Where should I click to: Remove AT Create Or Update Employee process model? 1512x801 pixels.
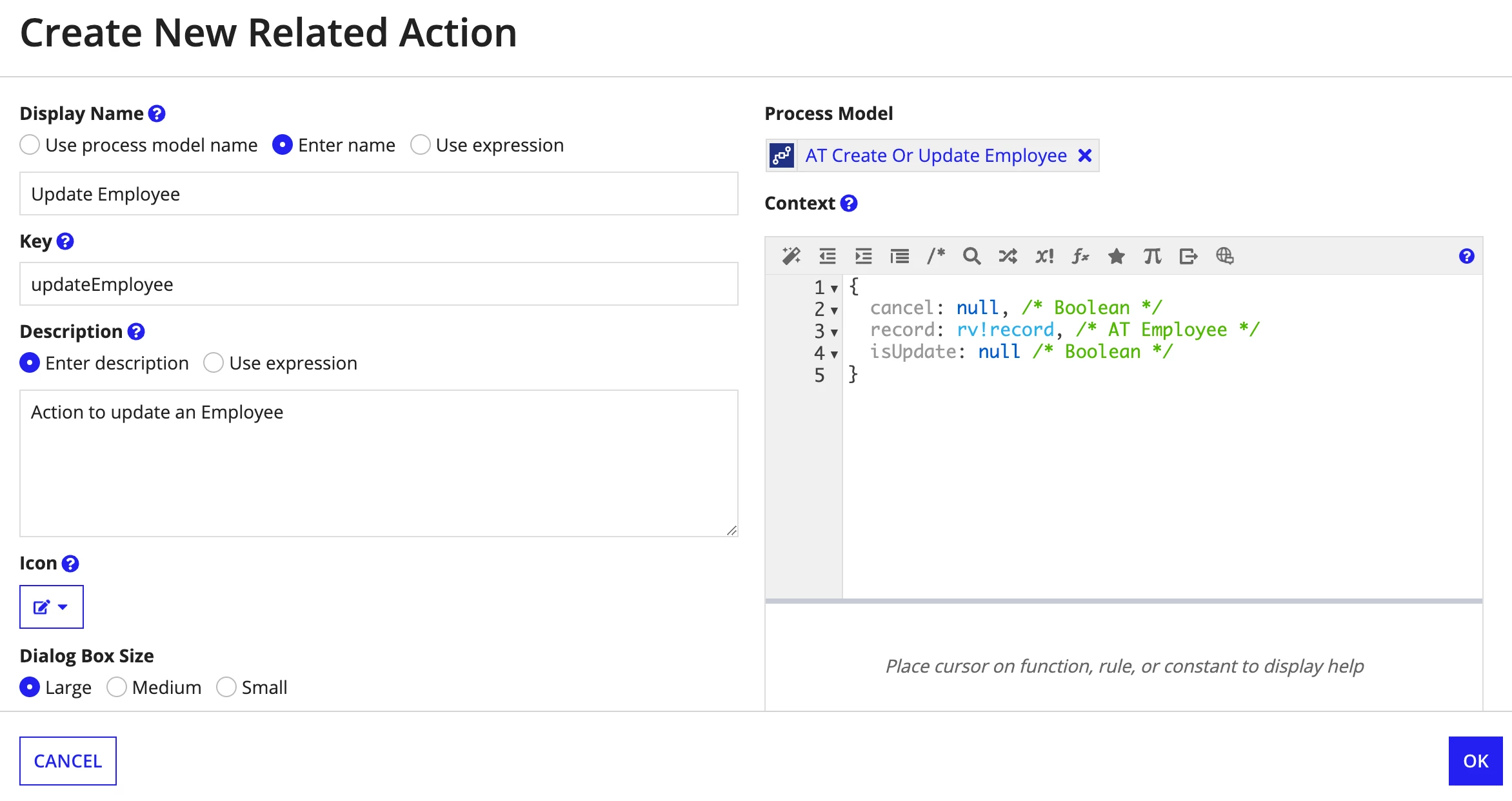(x=1085, y=155)
